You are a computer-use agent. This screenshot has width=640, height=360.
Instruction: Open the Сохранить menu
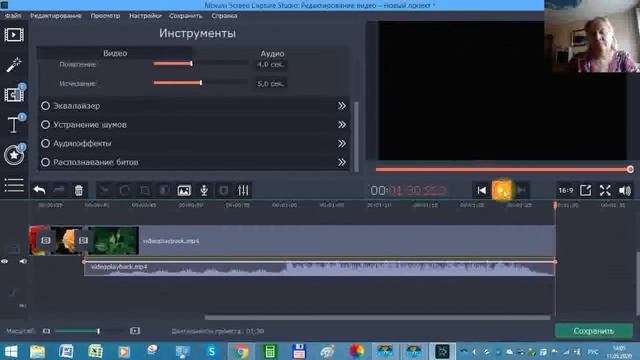[x=186, y=16]
